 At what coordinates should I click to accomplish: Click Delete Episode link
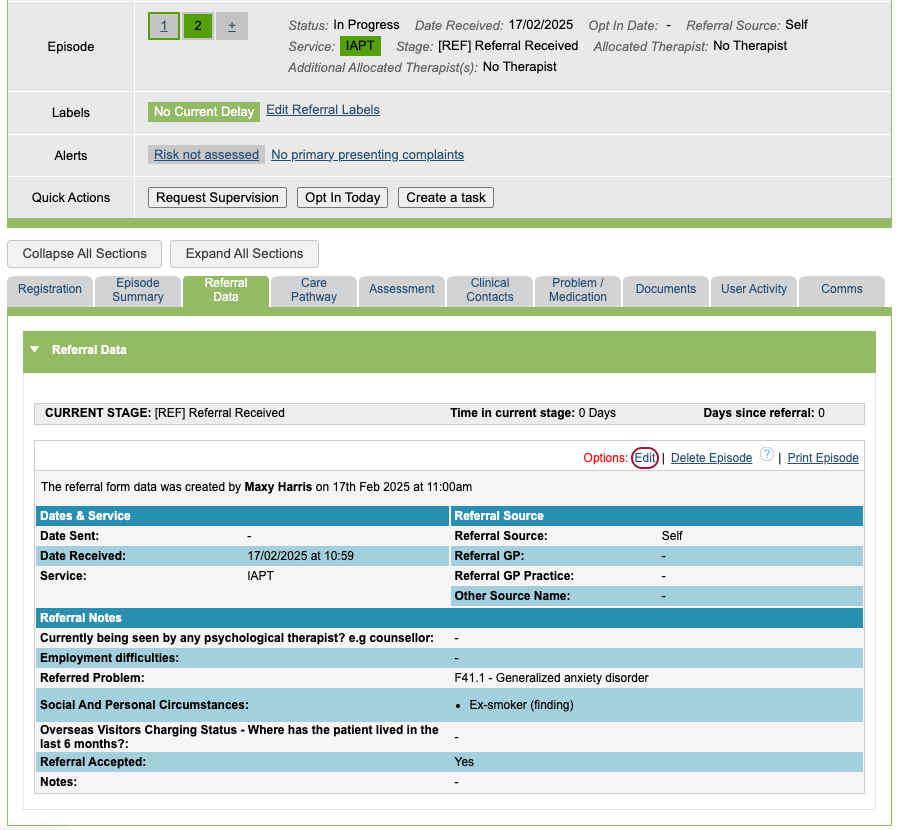tap(711, 458)
